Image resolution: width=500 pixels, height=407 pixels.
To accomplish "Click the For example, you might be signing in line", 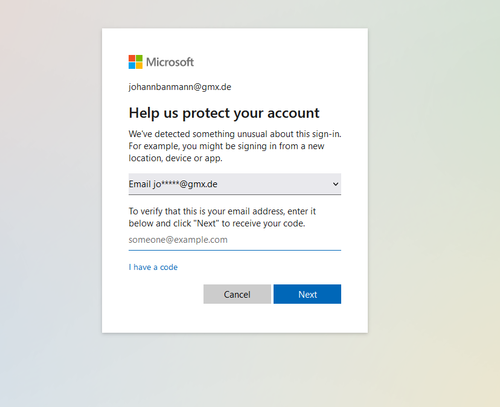I will 227,146.
